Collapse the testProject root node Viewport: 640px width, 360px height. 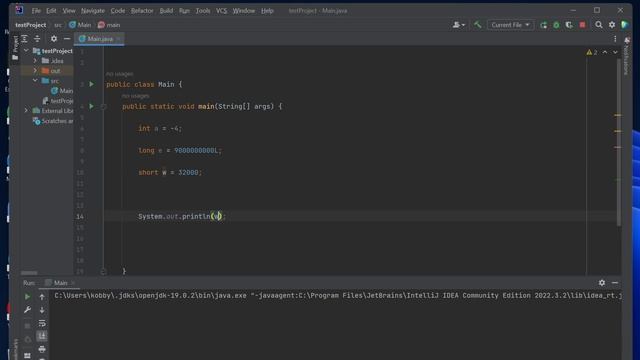26,51
